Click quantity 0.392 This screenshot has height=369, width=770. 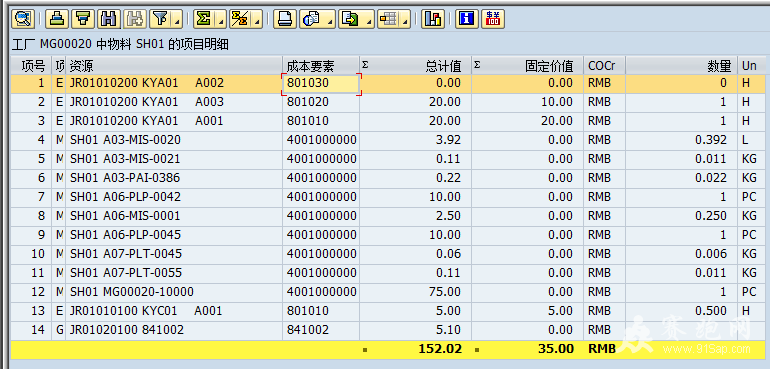tap(682, 140)
